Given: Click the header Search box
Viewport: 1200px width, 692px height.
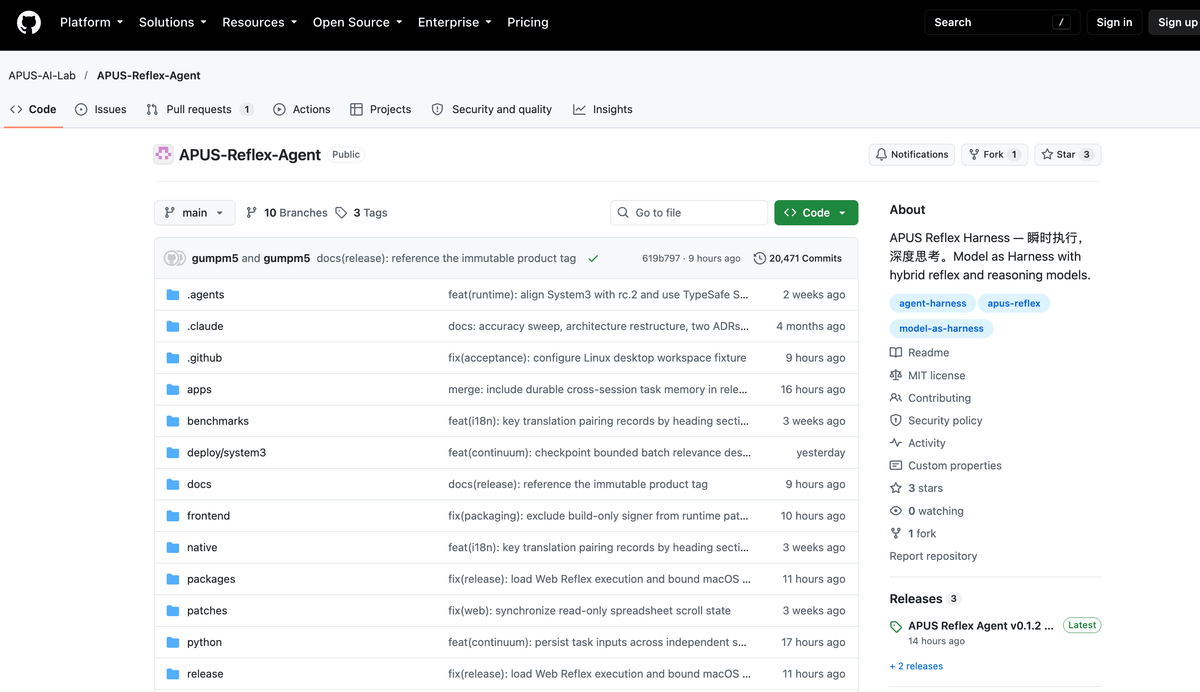Looking at the screenshot, I should point(1002,22).
